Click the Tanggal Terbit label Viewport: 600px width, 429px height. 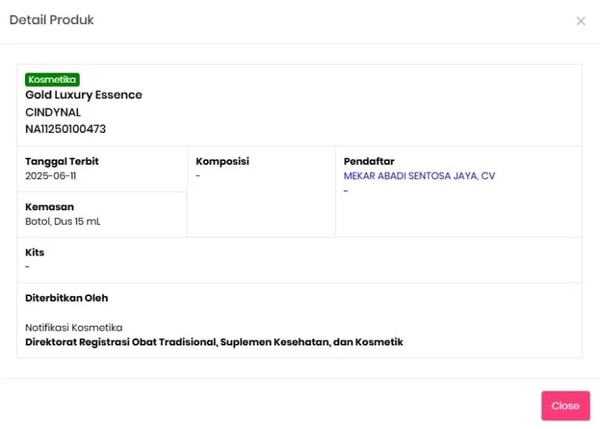point(62,161)
